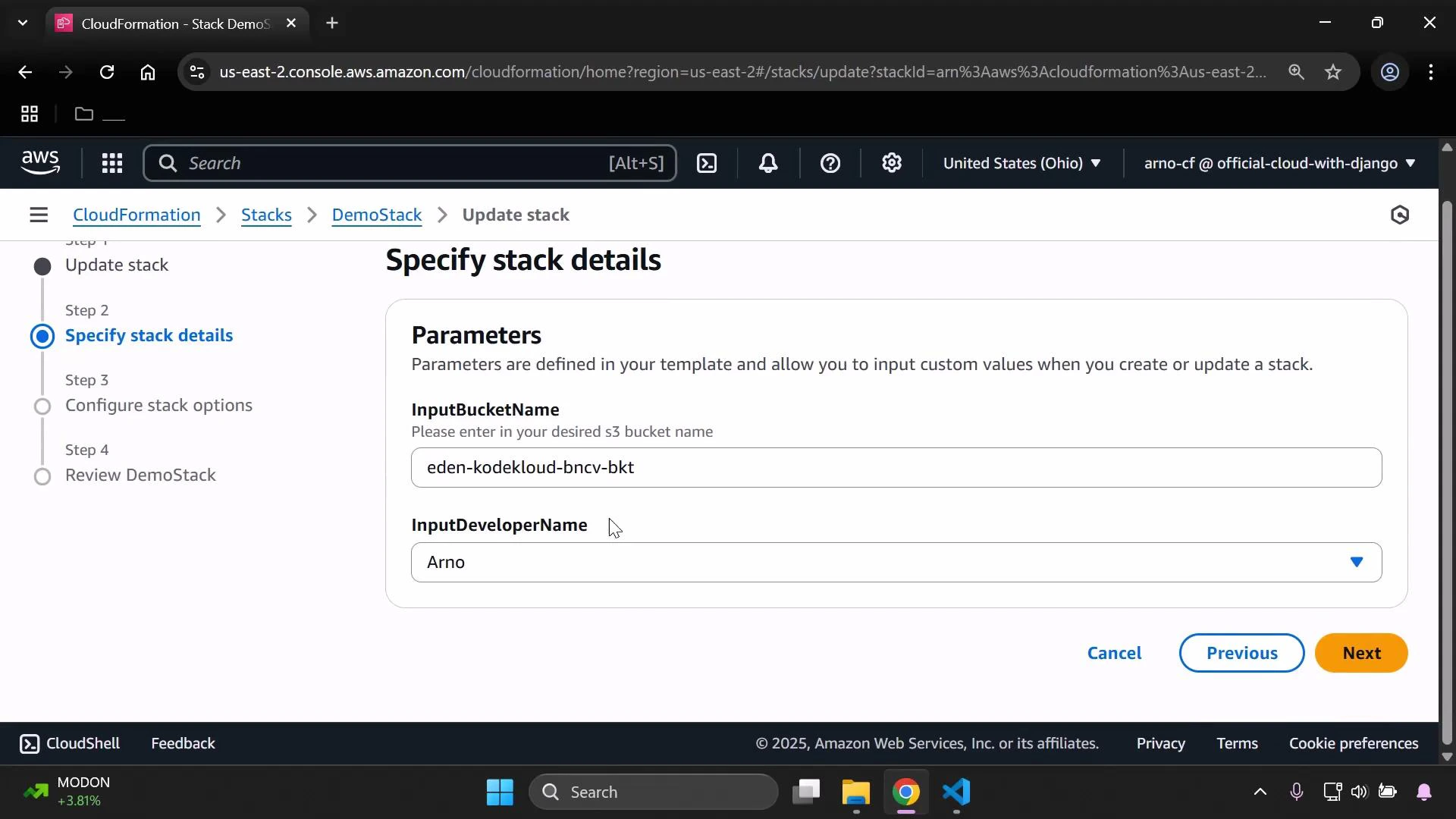Viewport: 1456px width, 819px height.
Task: Go to the Update stack step
Action: pyautogui.click(x=117, y=265)
